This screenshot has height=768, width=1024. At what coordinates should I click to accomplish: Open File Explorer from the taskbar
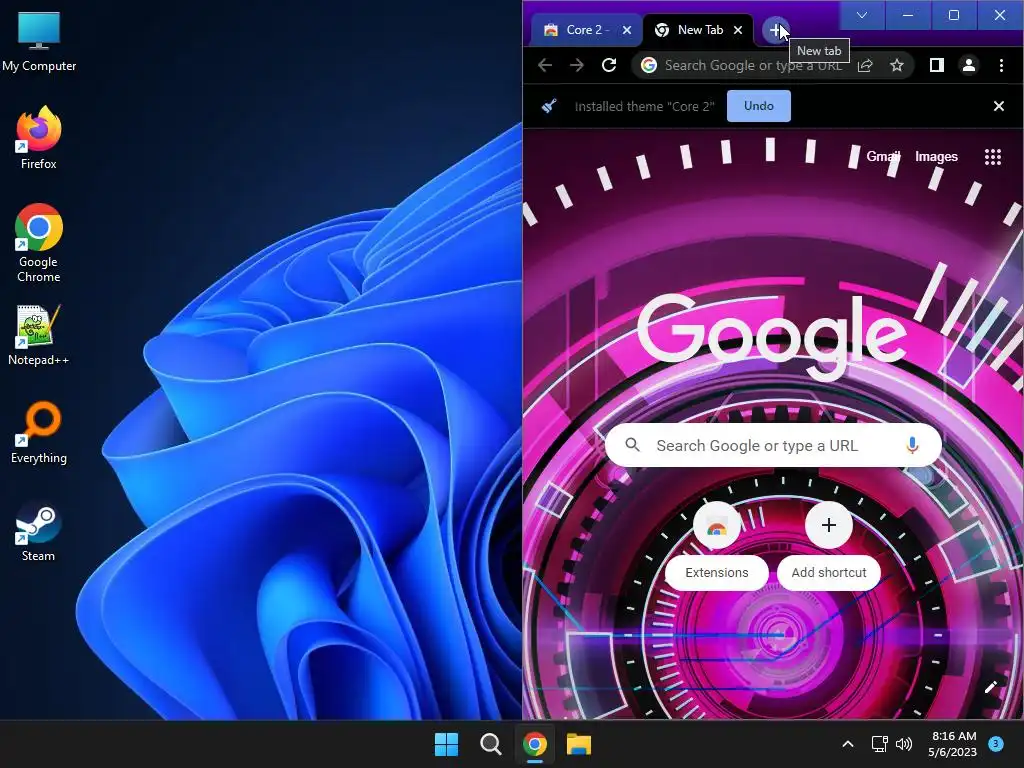(x=579, y=744)
